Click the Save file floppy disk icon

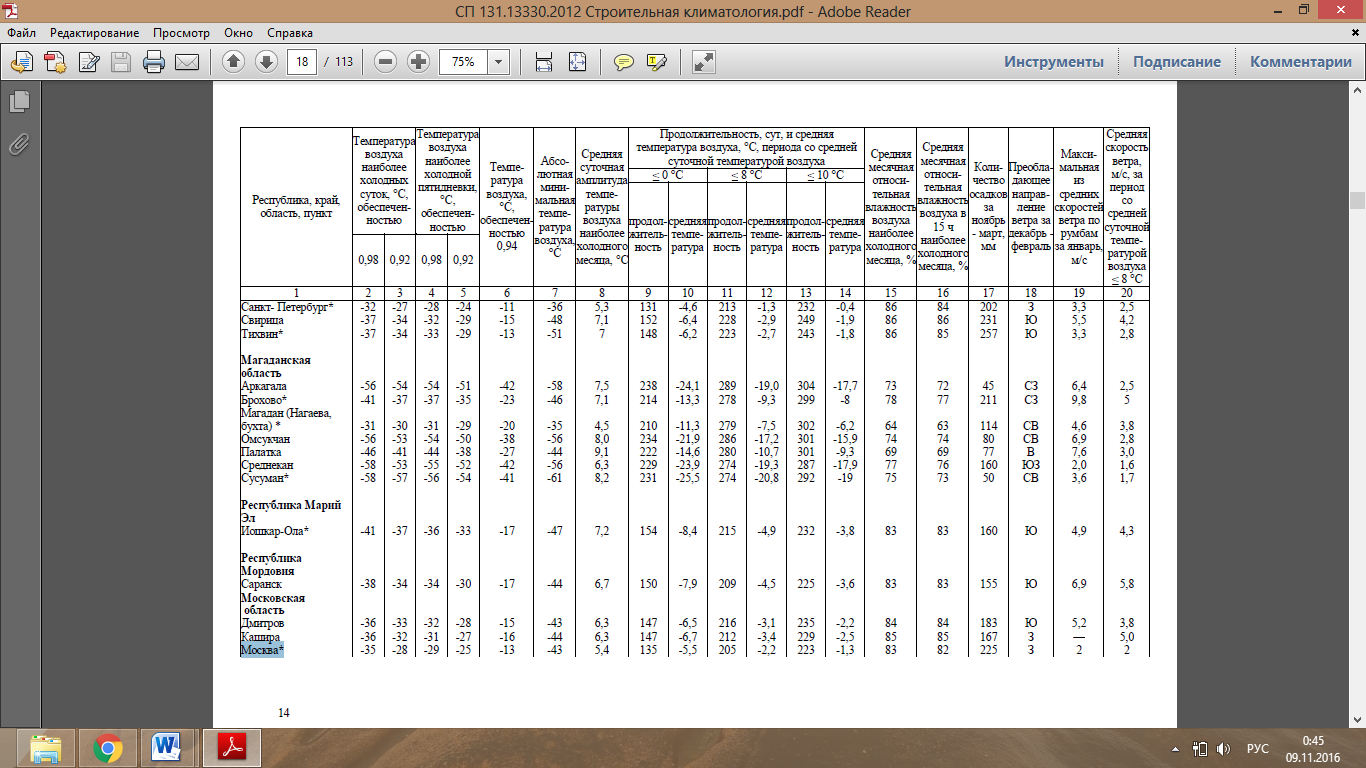click(x=120, y=62)
